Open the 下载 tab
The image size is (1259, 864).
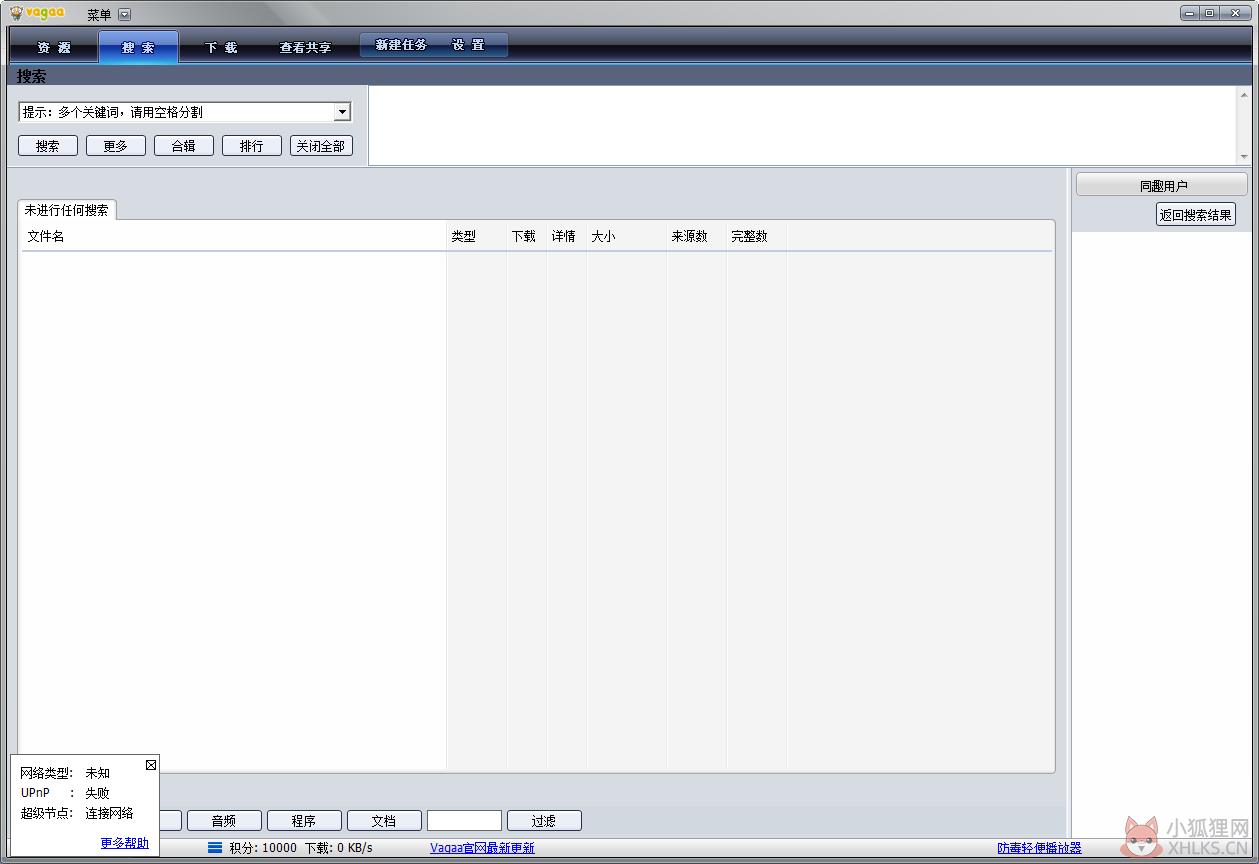(x=221, y=47)
